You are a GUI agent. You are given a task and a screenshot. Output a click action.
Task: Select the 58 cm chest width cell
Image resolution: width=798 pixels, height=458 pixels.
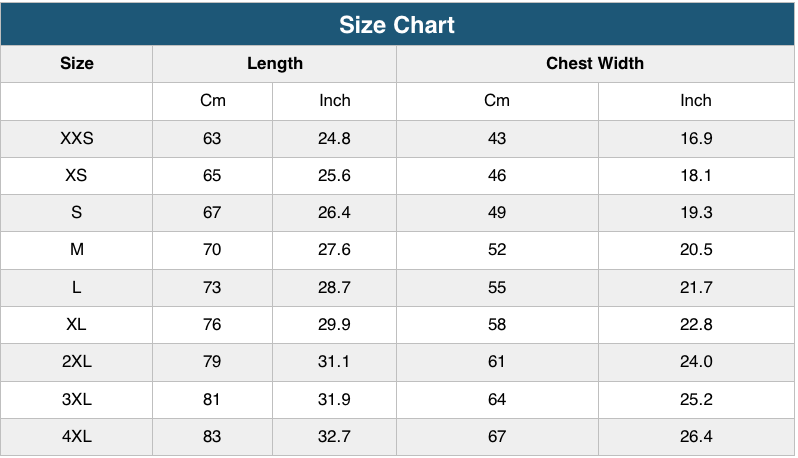click(x=497, y=325)
